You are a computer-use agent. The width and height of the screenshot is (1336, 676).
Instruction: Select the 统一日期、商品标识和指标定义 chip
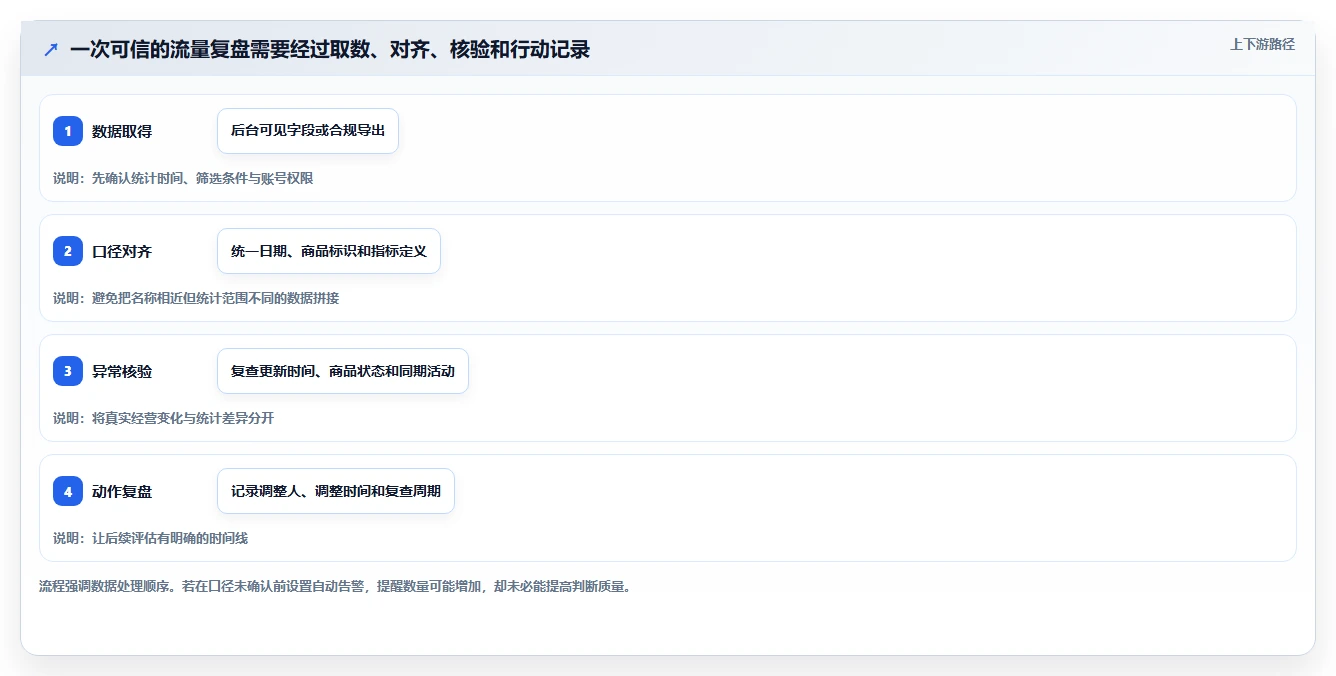329,251
